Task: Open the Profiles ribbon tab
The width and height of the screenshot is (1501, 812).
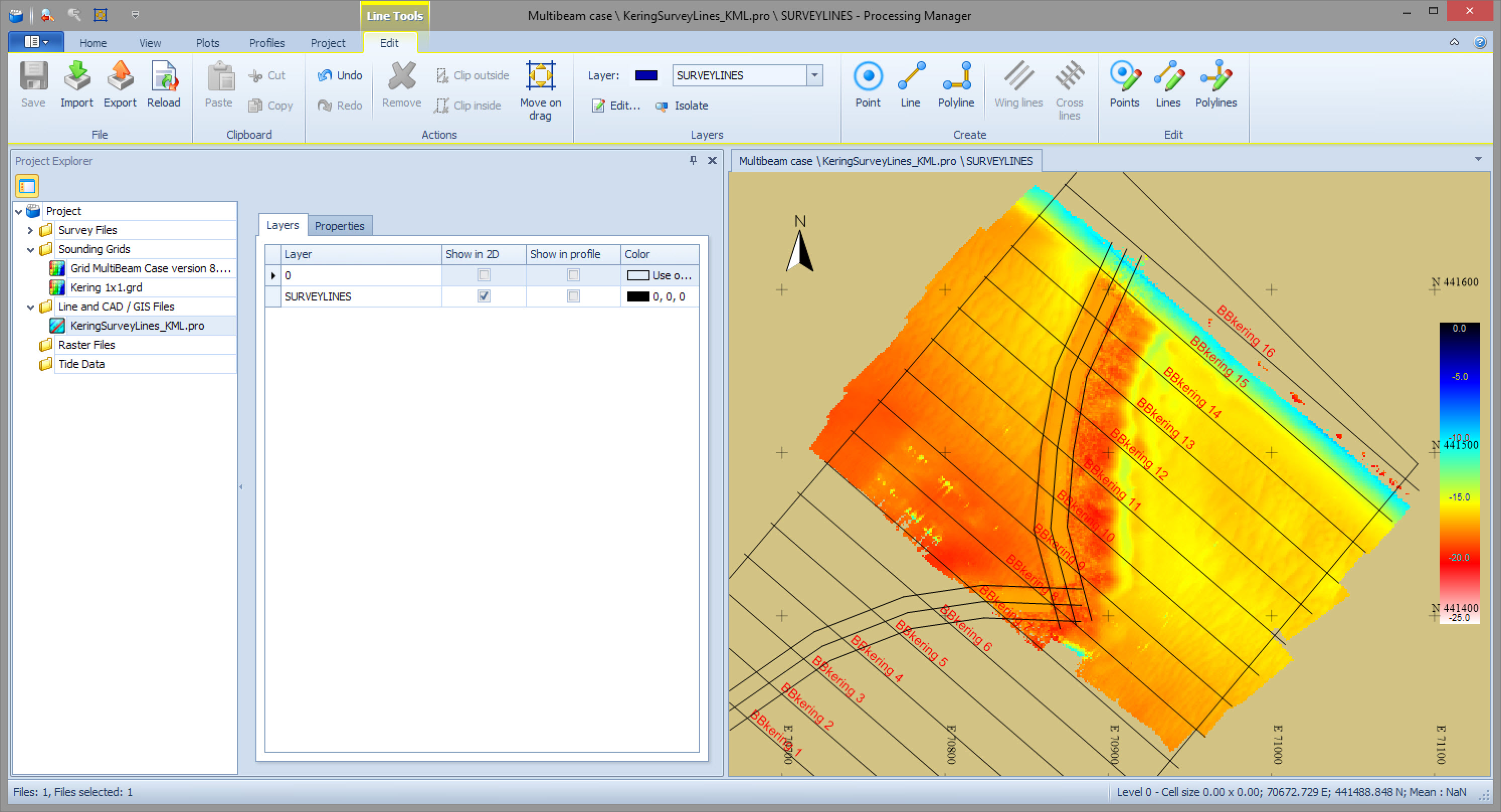Action: point(267,43)
